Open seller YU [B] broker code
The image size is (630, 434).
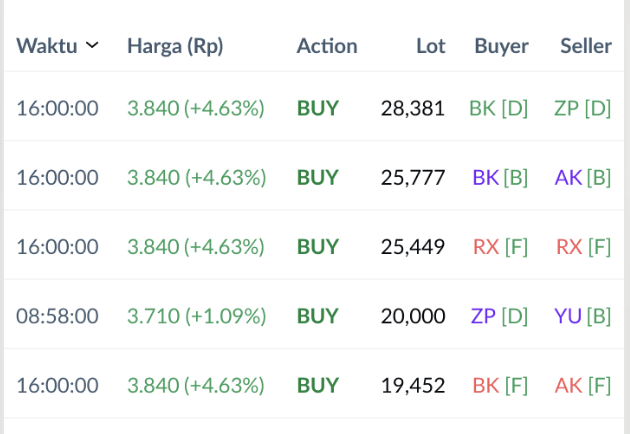(583, 316)
